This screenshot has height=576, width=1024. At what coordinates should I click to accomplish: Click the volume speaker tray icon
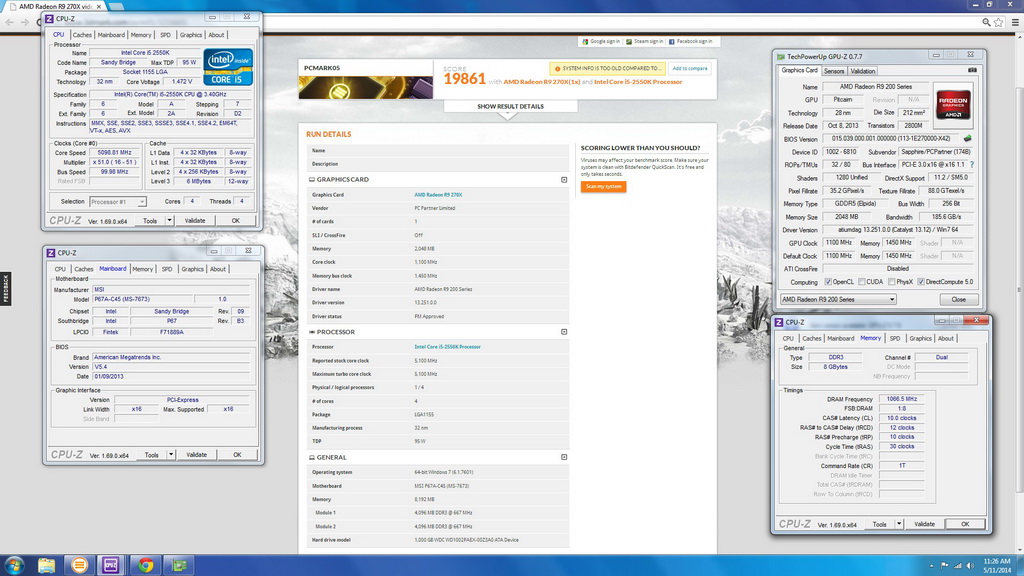970,566
